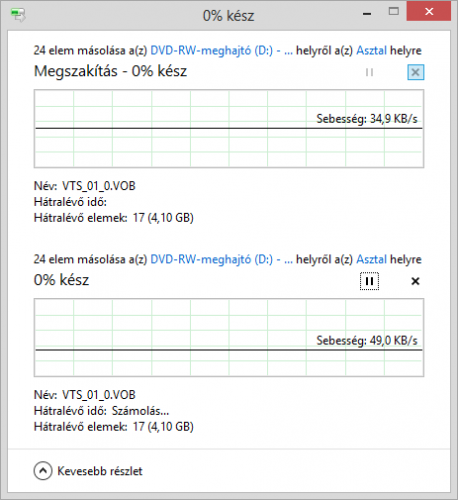Pause the second copy operation
The image size is (458, 500).
[x=369, y=281]
